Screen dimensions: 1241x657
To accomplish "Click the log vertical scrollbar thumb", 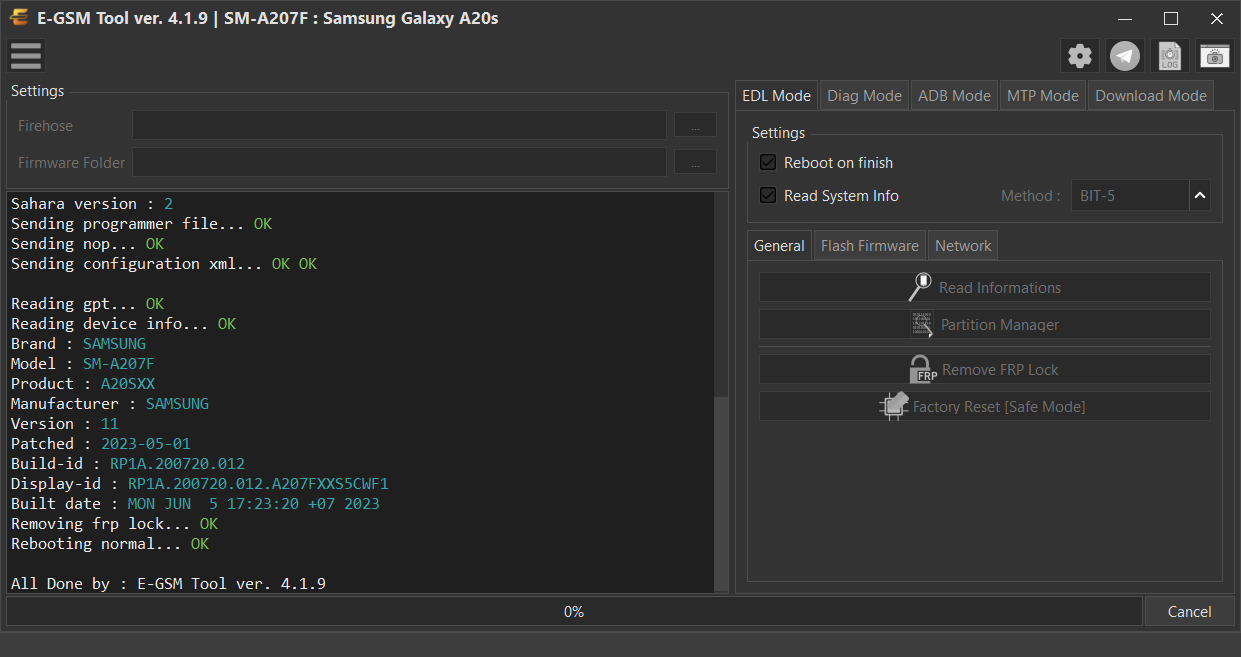I will [721, 492].
